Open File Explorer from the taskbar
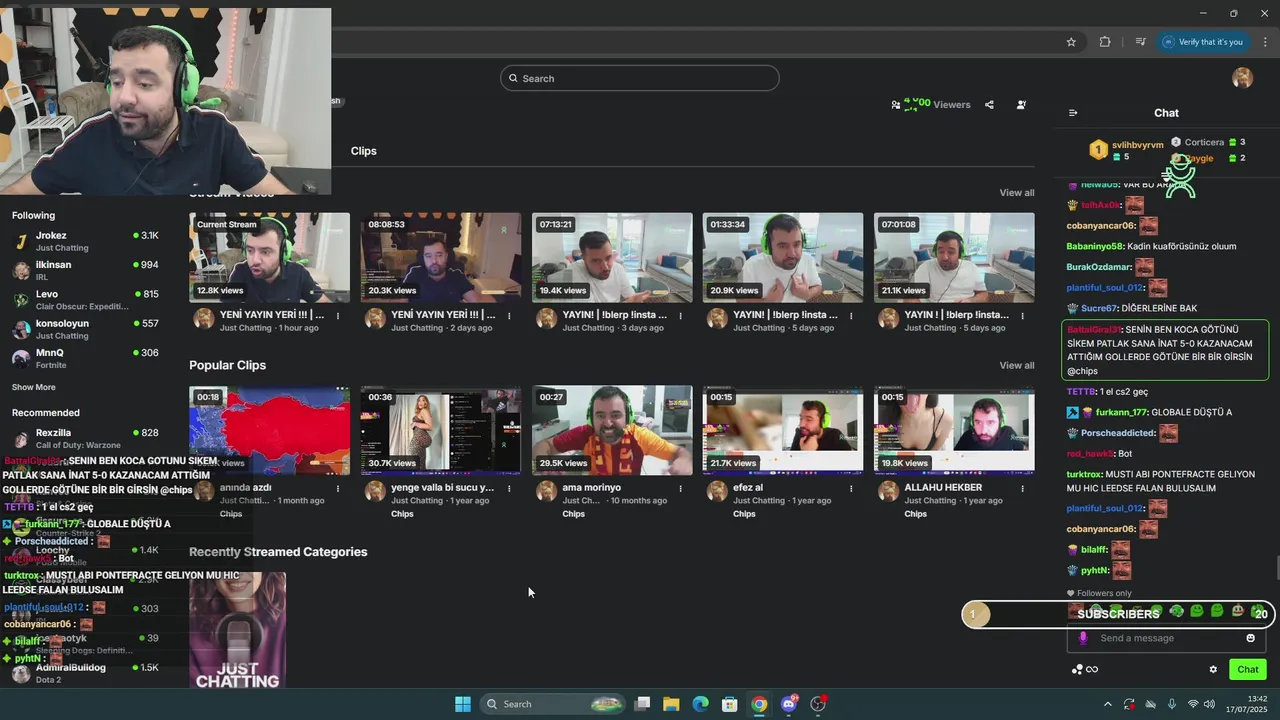The width and height of the screenshot is (1280, 720). point(671,704)
